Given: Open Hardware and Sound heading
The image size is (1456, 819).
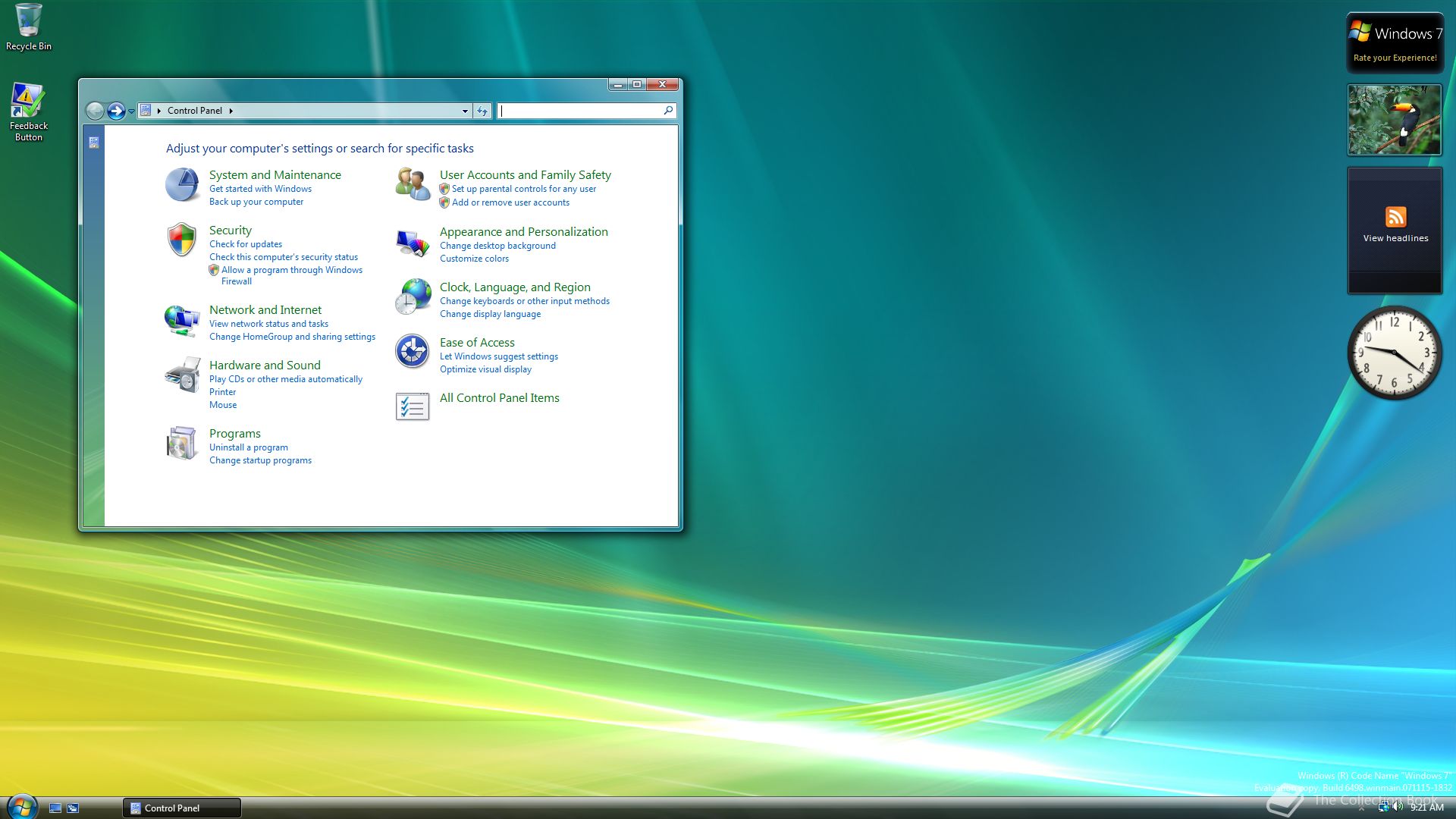Looking at the screenshot, I should tap(265, 366).
